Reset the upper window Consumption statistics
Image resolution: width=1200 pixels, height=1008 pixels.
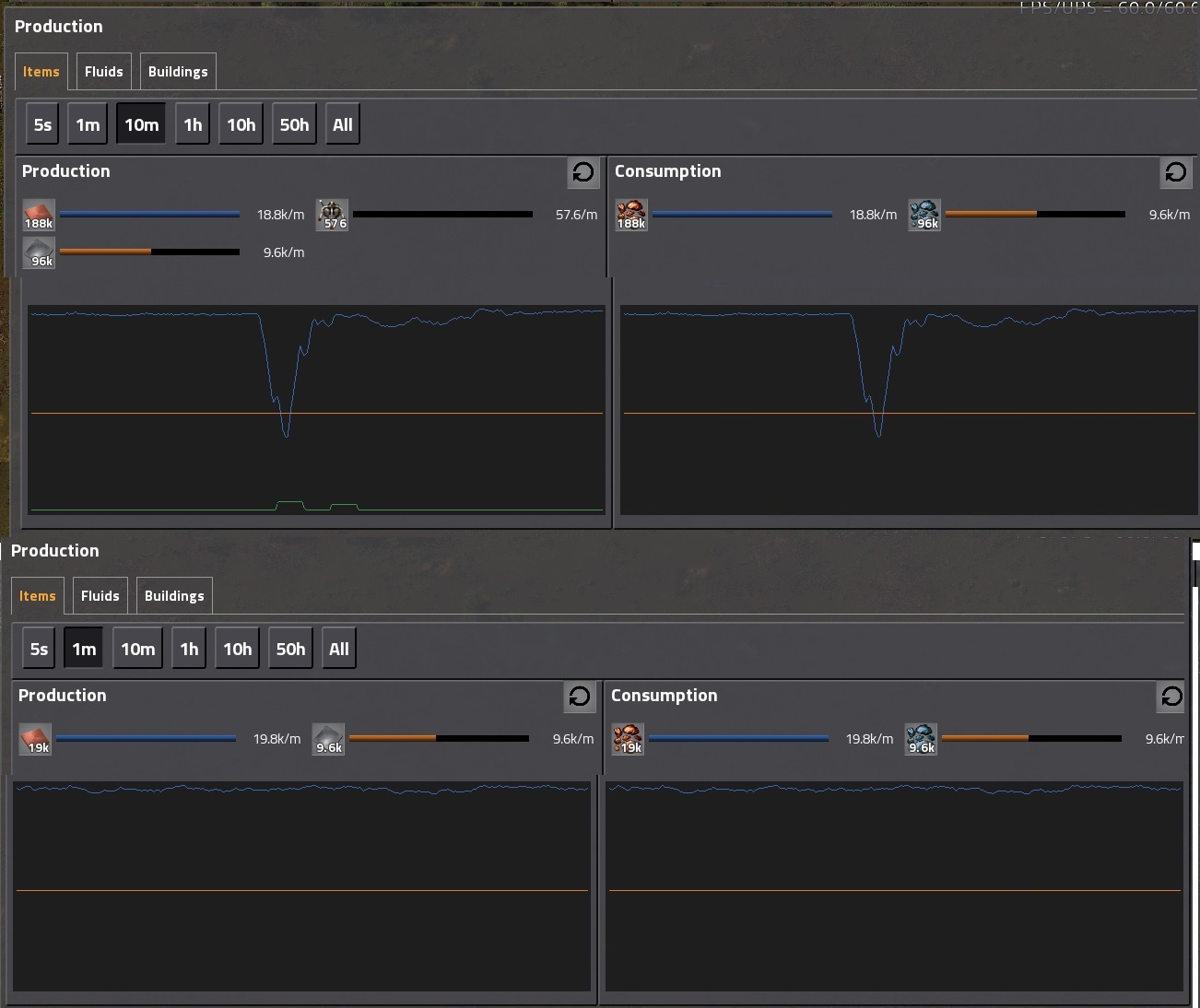1175,172
